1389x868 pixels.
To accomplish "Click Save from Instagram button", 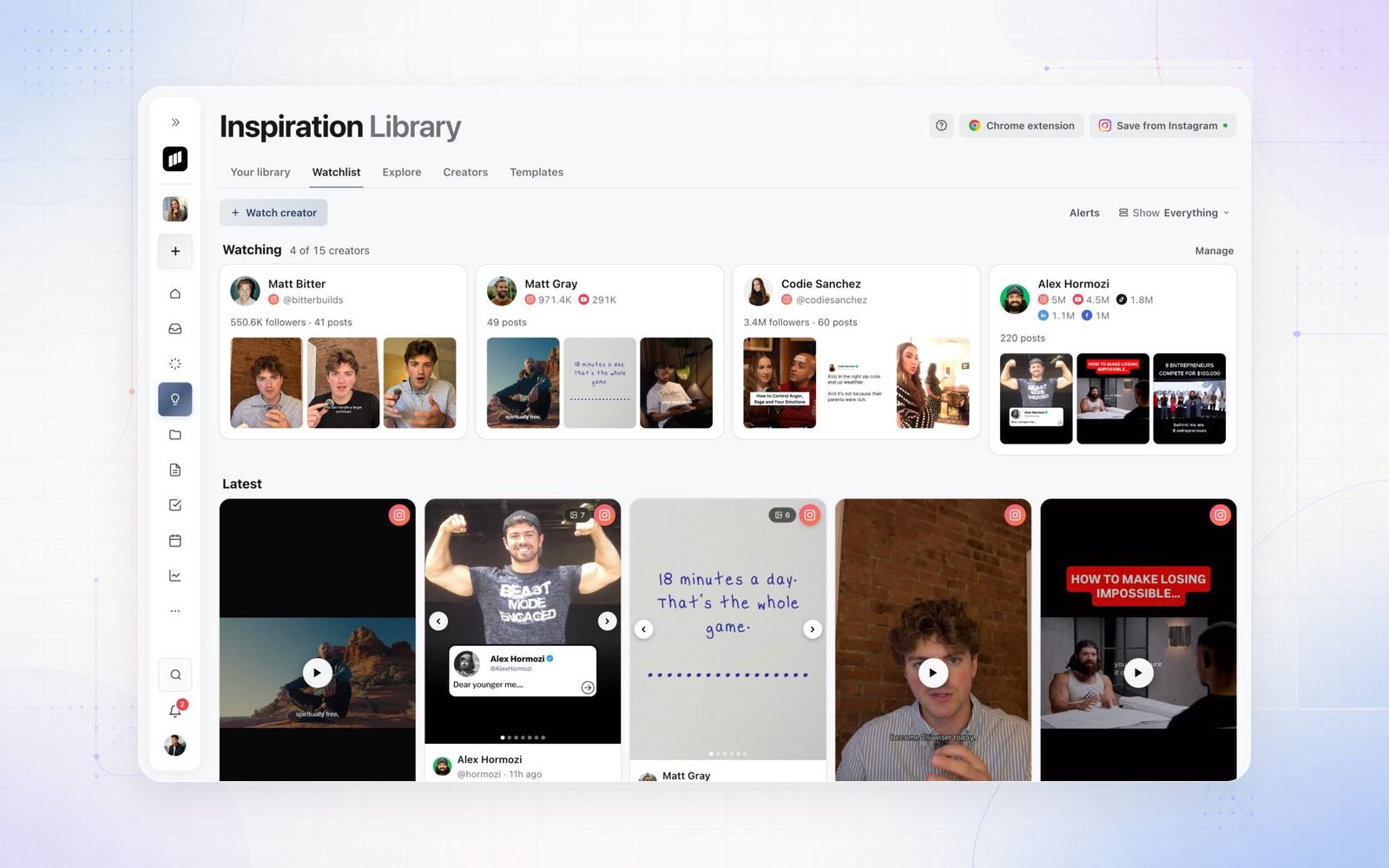I will pyautogui.click(x=1162, y=126).
